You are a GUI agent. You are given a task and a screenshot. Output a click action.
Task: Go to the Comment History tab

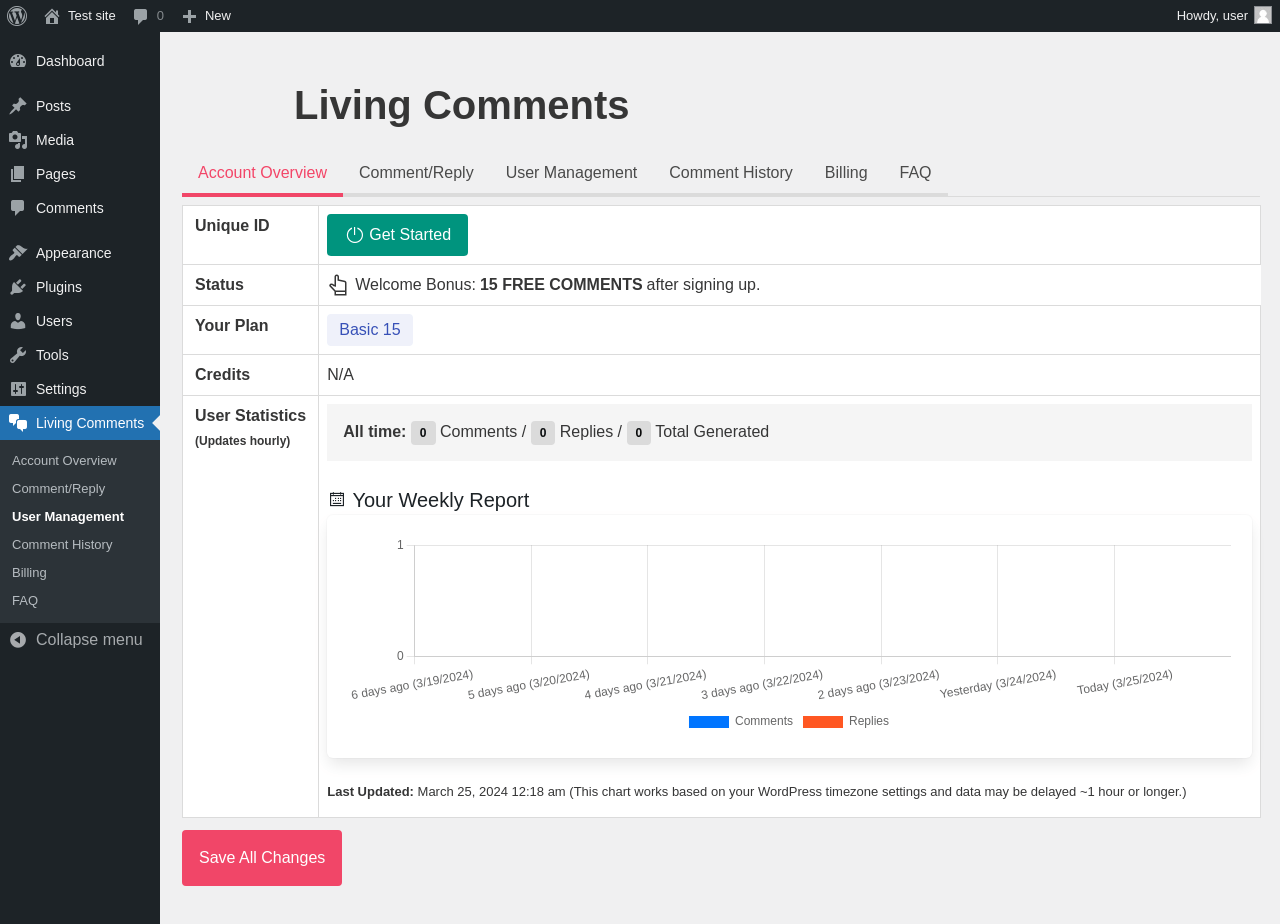coord(731,173)
